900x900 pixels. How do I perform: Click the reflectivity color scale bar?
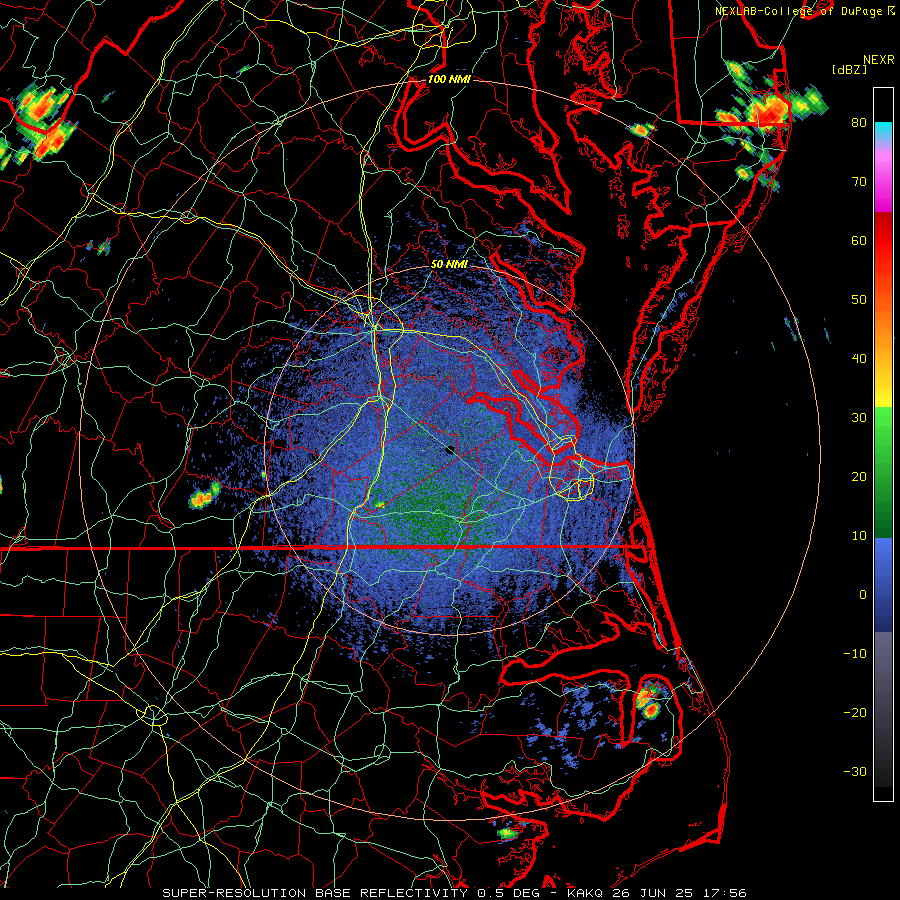pos(883,444)
